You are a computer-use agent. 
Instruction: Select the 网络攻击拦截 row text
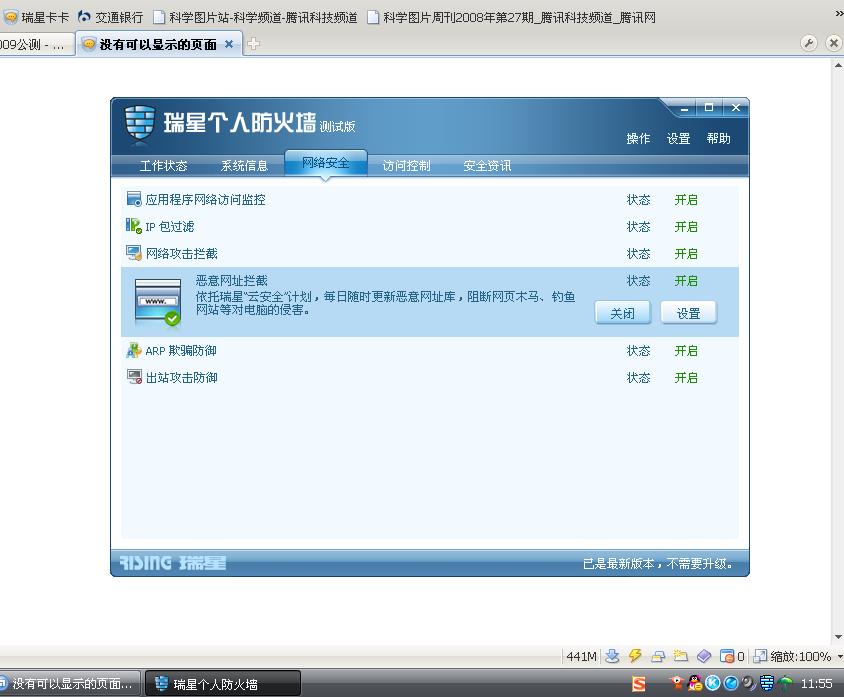[181, 254]
